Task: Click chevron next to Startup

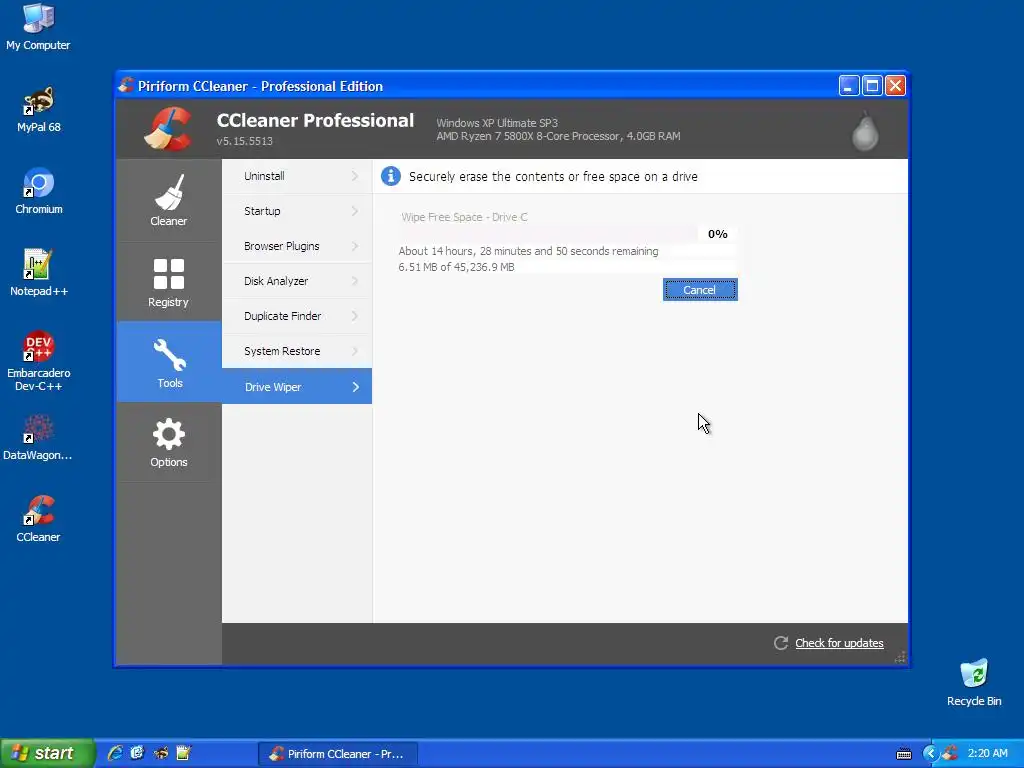Action: coord(355,211)
